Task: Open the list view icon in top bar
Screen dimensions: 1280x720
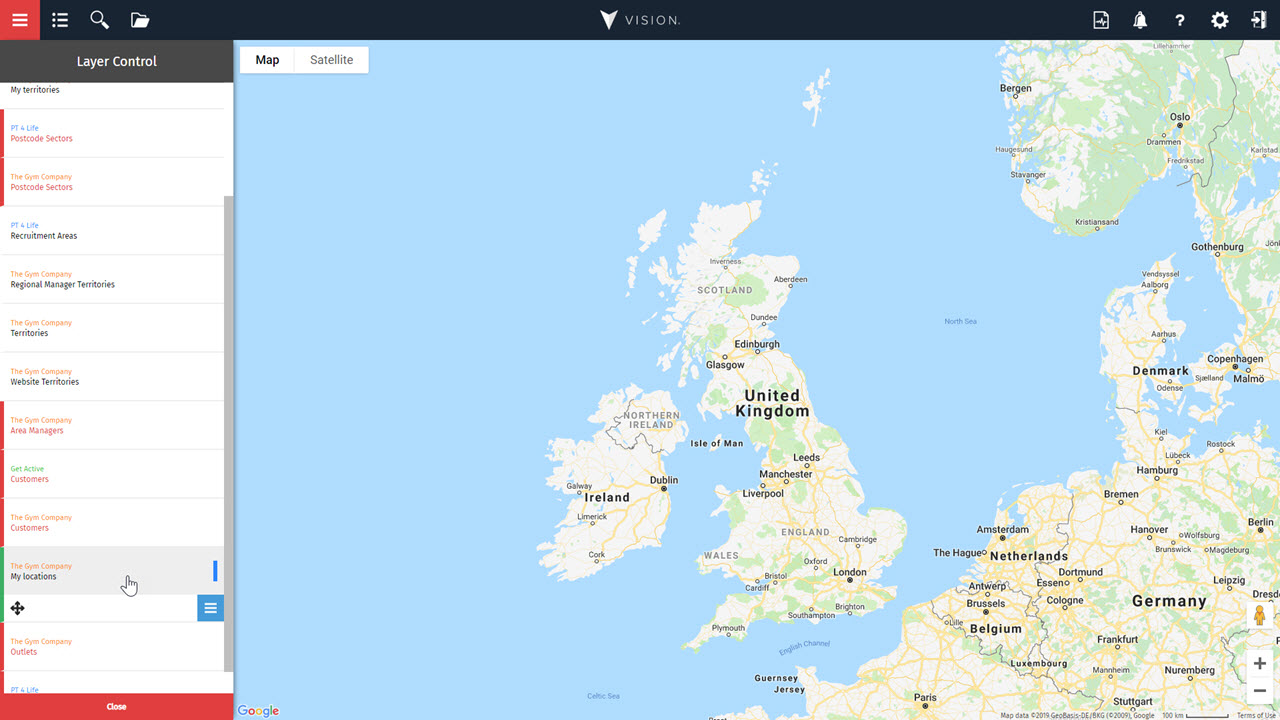Action: [60, 20]
